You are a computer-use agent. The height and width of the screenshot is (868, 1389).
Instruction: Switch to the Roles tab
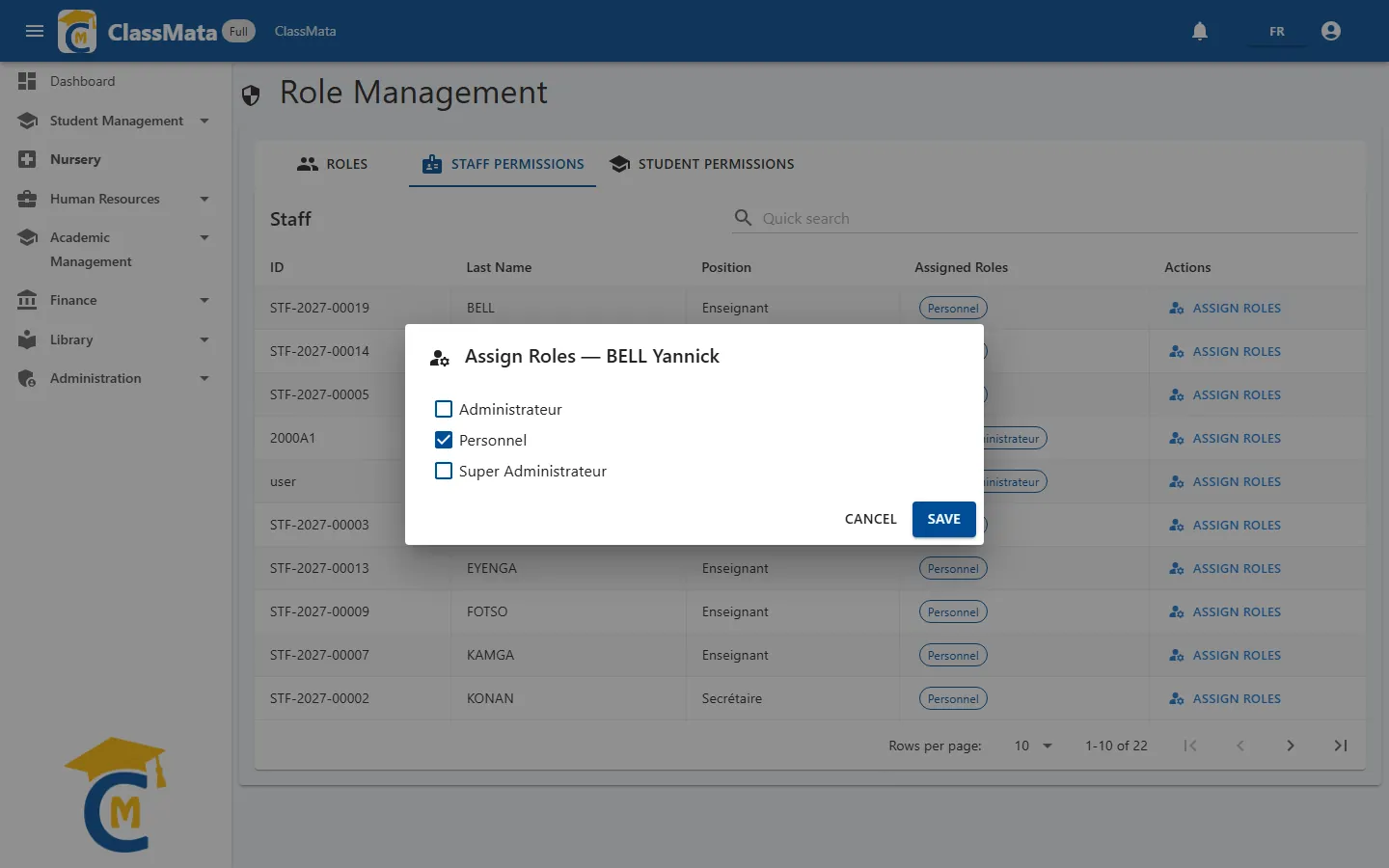point(333,164)
